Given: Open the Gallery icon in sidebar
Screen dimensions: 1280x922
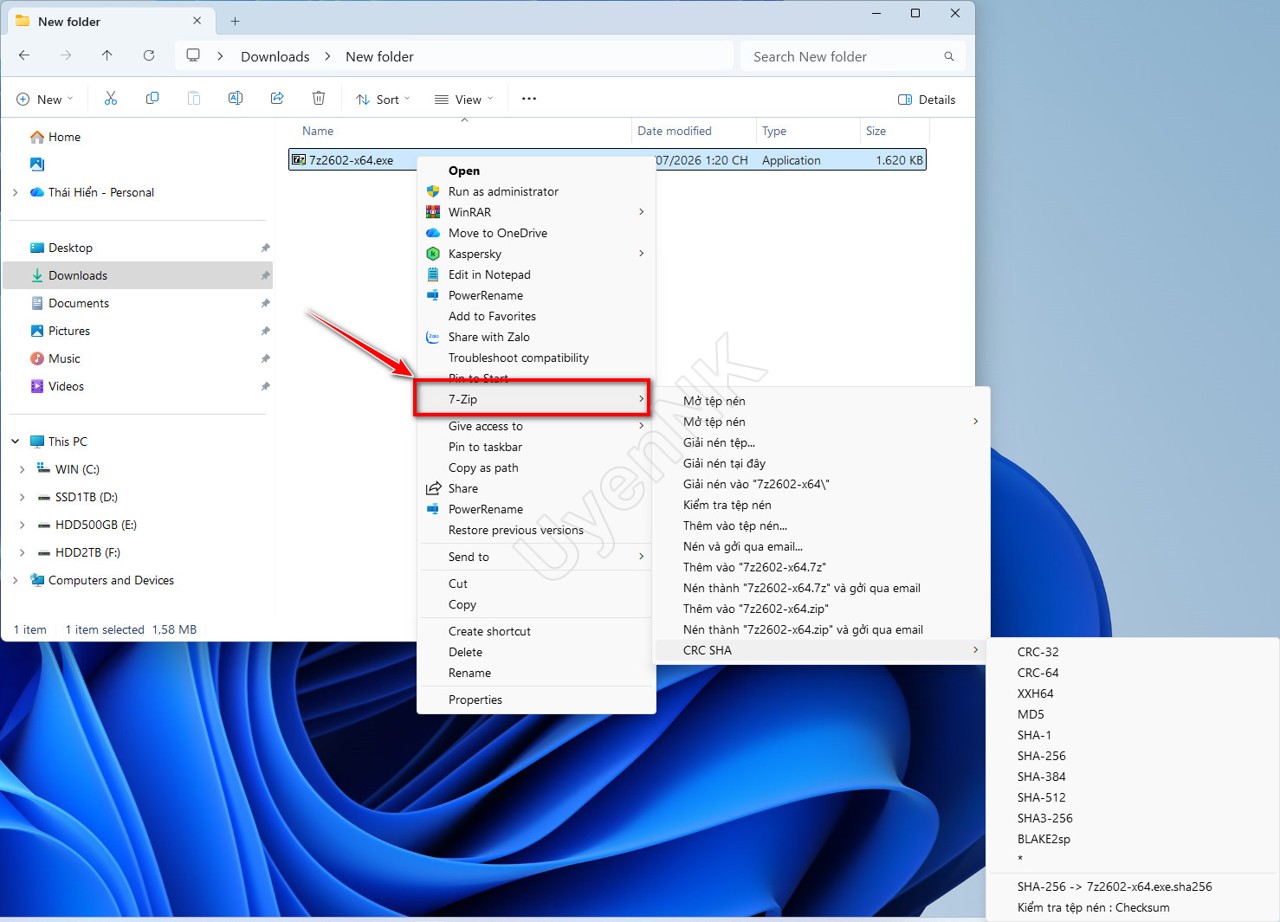Looking at the screenshot, I should 37,164.
